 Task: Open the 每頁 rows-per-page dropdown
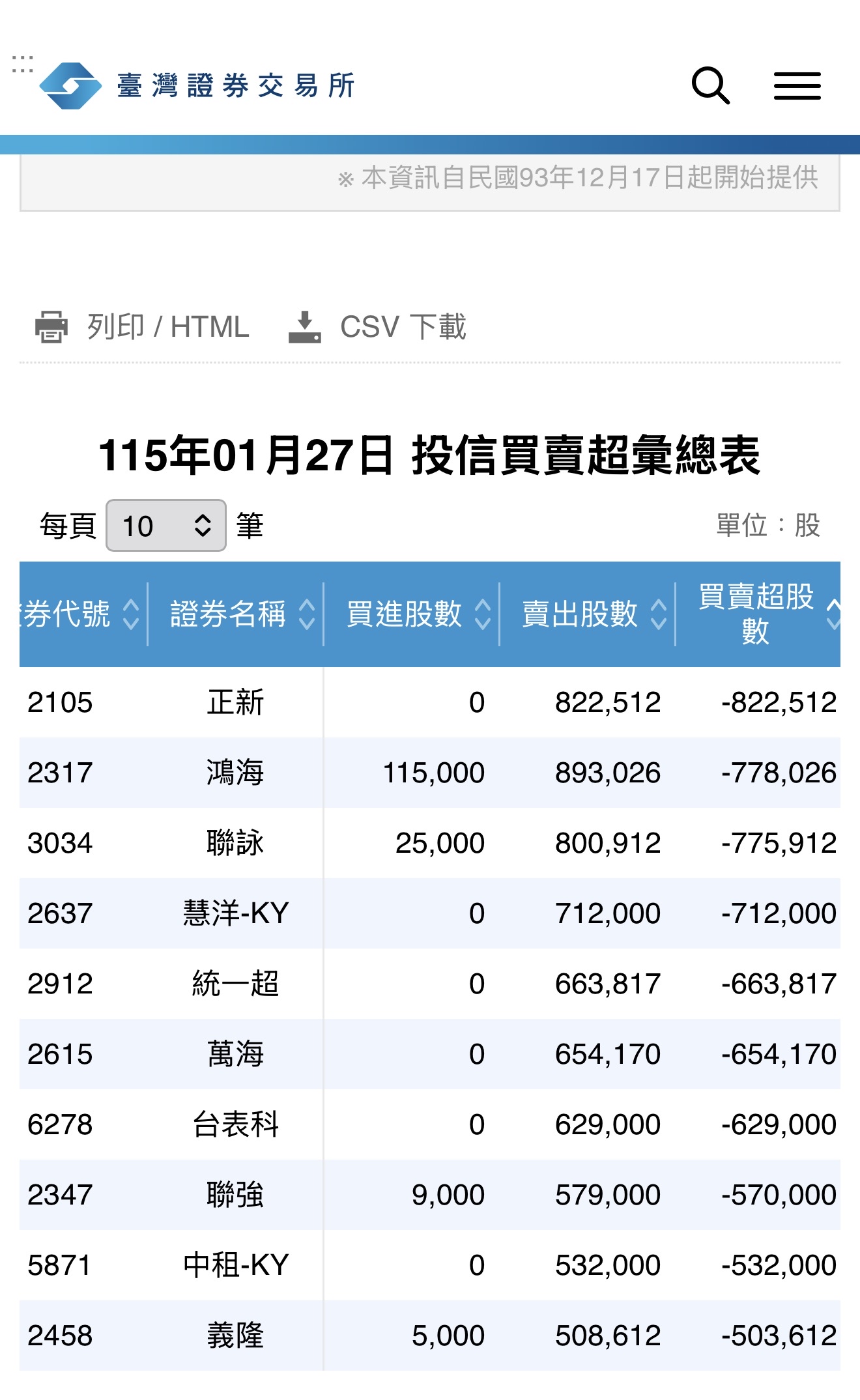coord(166,526)
